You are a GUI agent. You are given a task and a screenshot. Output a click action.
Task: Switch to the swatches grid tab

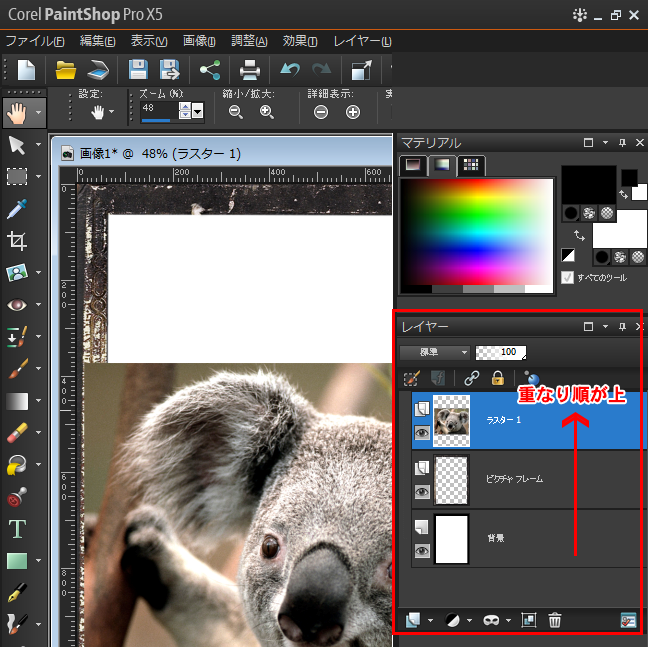[471, 165]
